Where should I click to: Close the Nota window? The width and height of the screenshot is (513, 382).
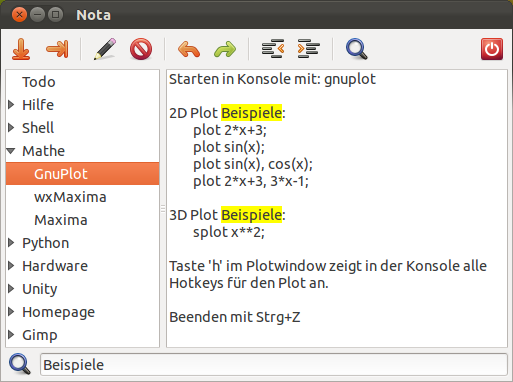(19, 15)
